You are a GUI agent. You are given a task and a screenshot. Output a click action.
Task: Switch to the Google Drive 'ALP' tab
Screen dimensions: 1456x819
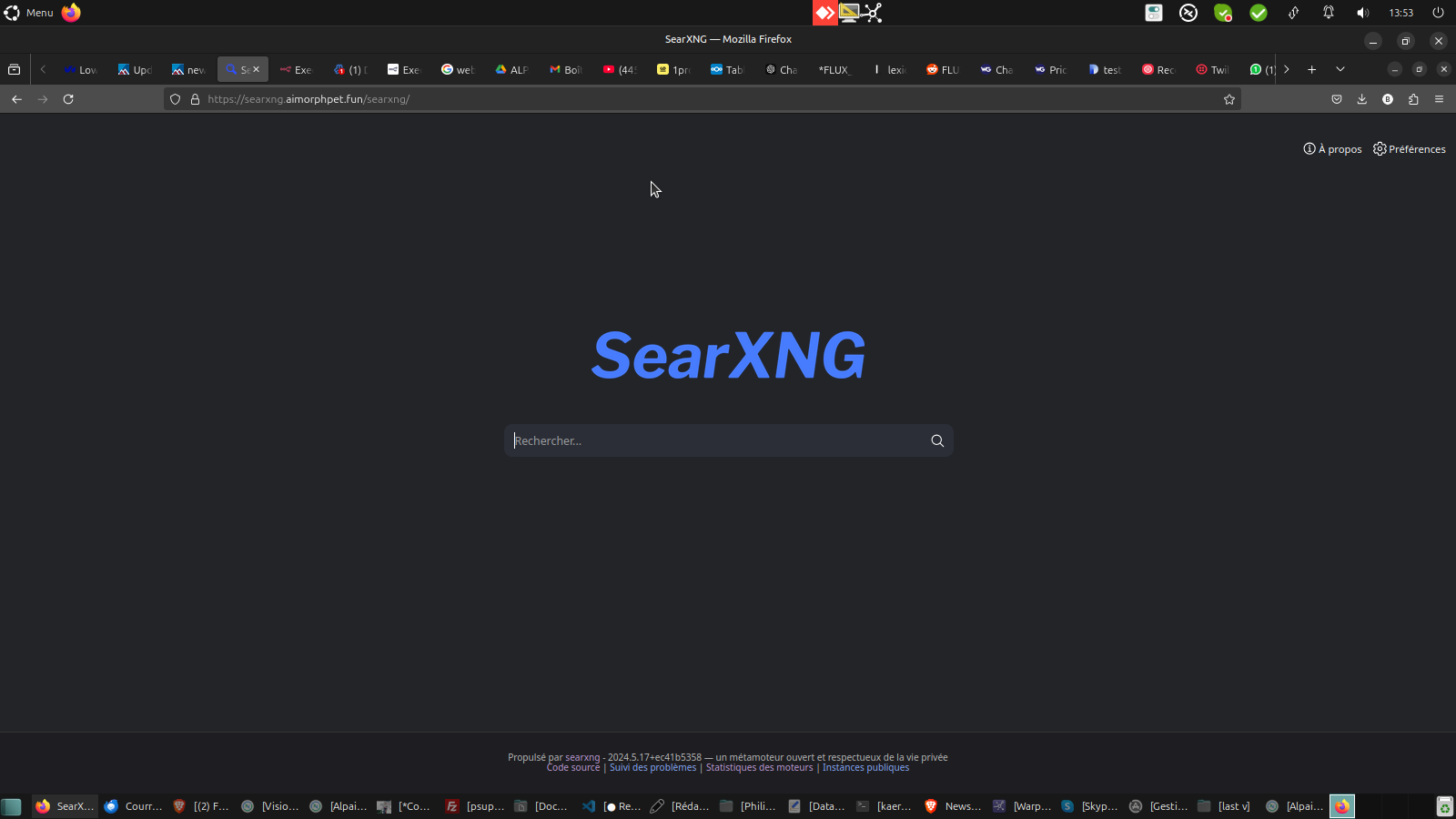point(511,69)
